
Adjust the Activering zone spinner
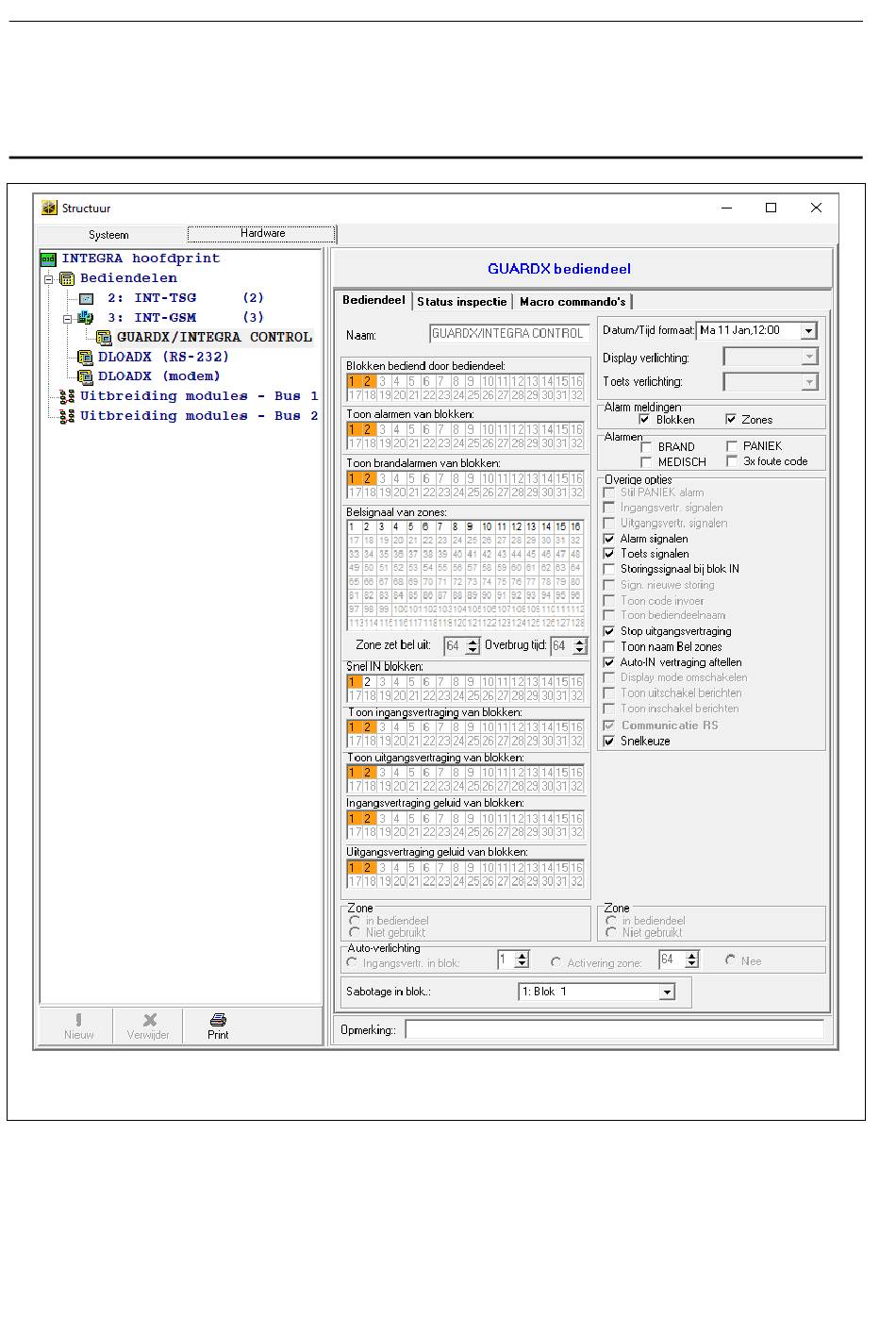(691, 959)
